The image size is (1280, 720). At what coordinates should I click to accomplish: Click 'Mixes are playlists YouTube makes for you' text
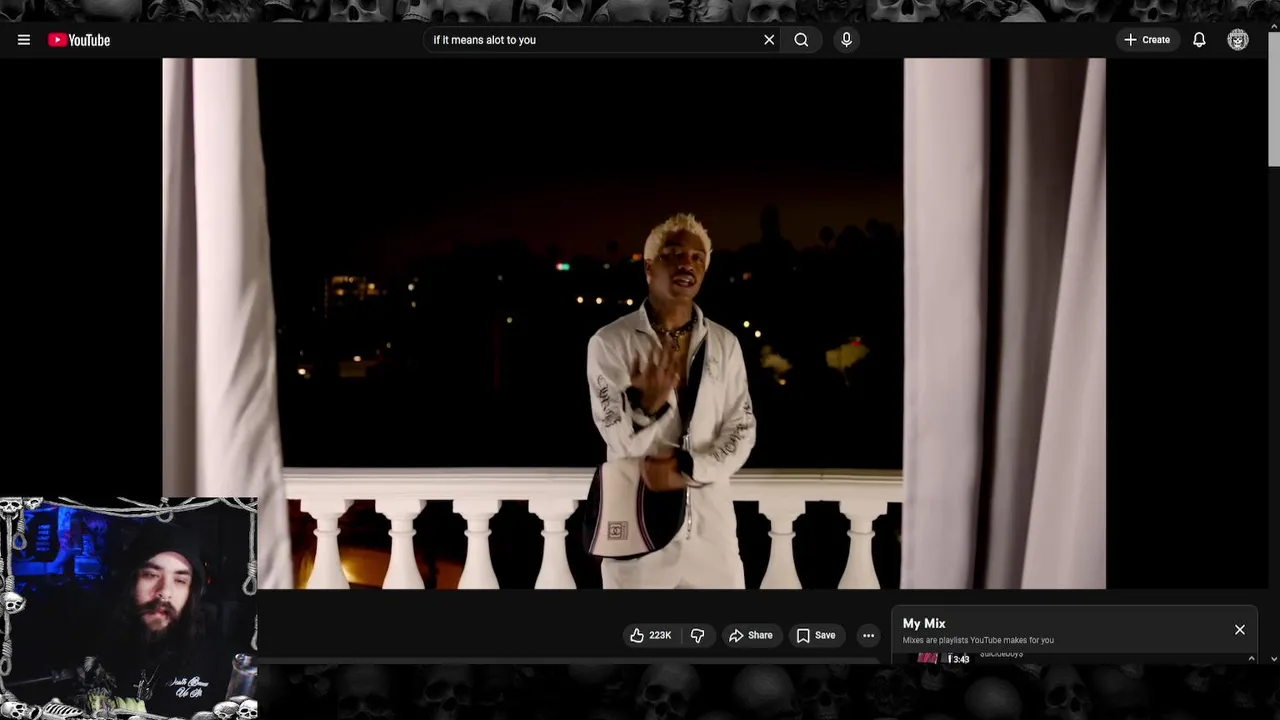[x=978, y=640]
